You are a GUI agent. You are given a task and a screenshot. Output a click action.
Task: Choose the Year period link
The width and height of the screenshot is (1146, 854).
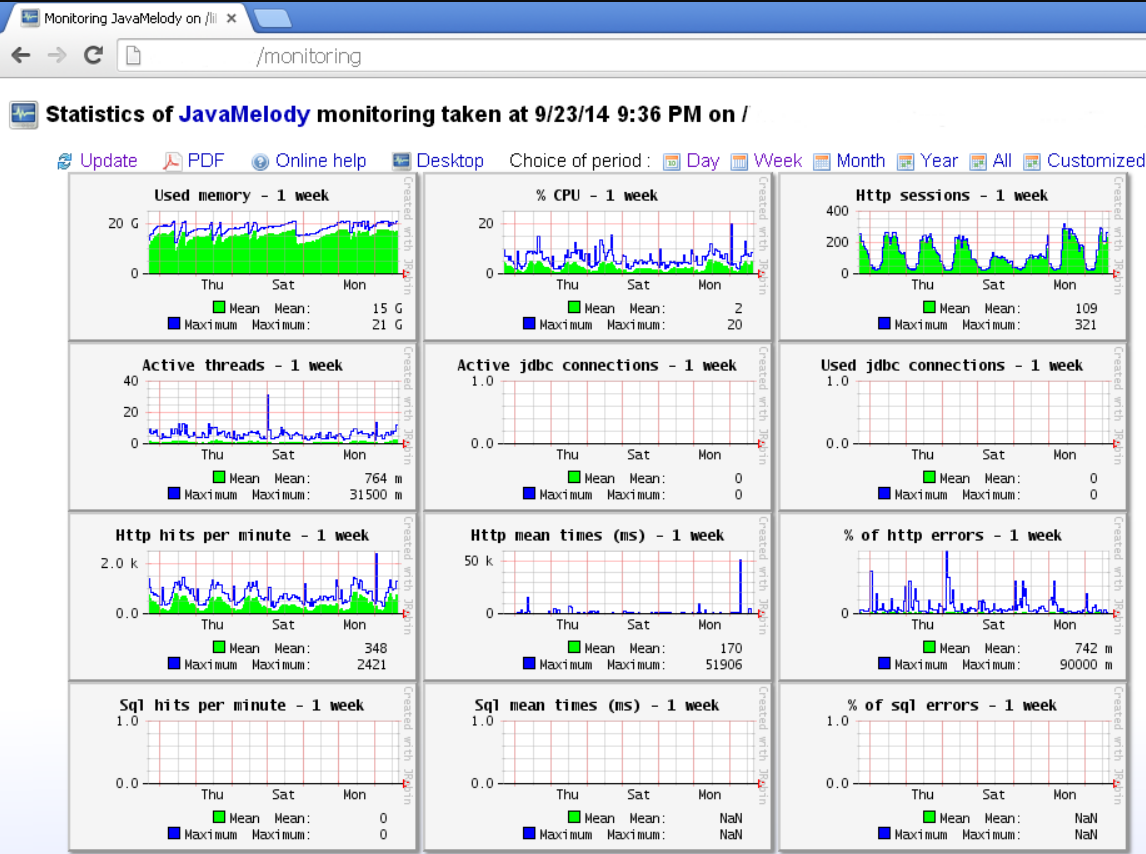coord(938,161)
